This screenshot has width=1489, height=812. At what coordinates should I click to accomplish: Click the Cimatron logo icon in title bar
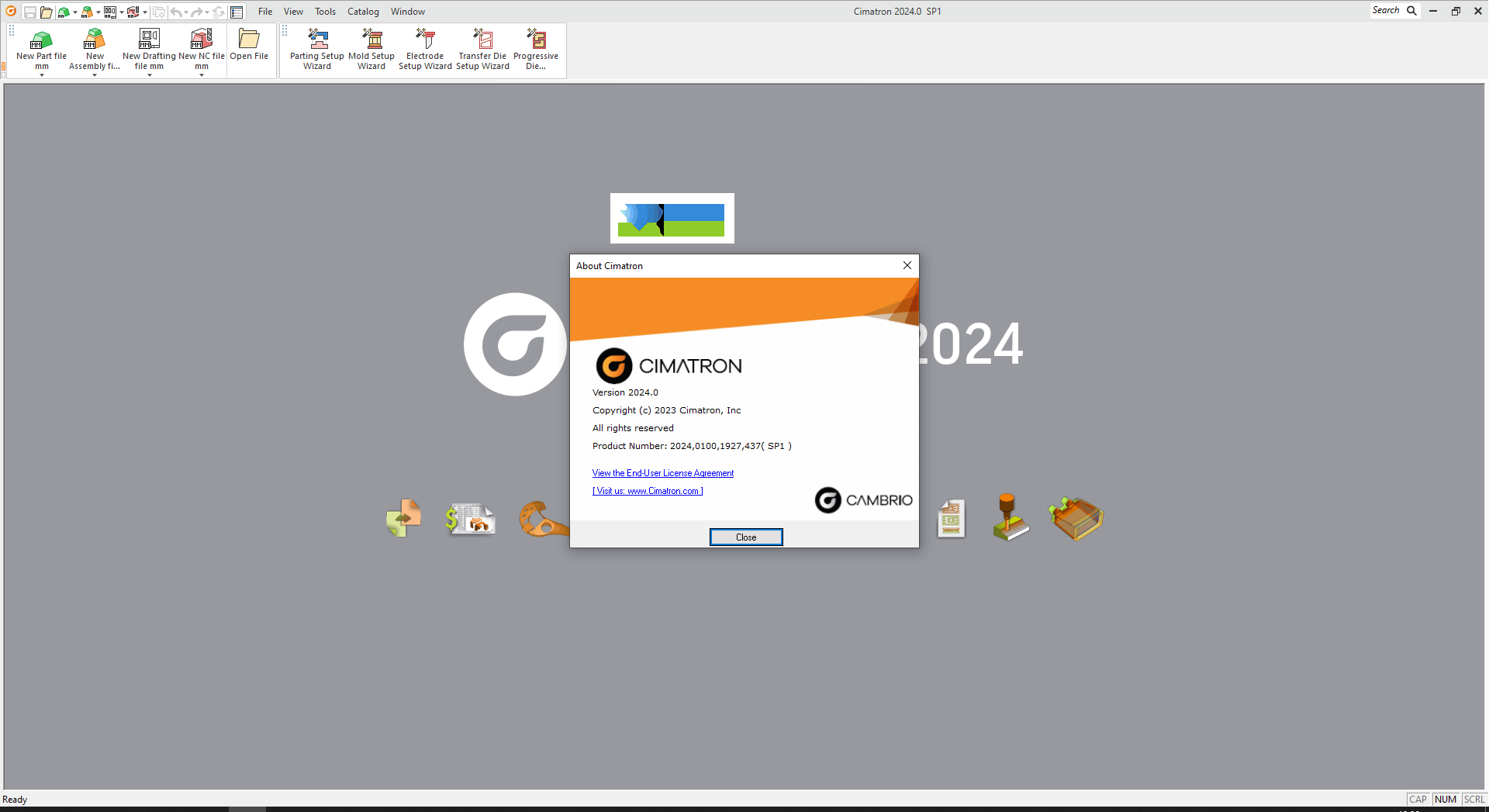(x=11, y=11)
